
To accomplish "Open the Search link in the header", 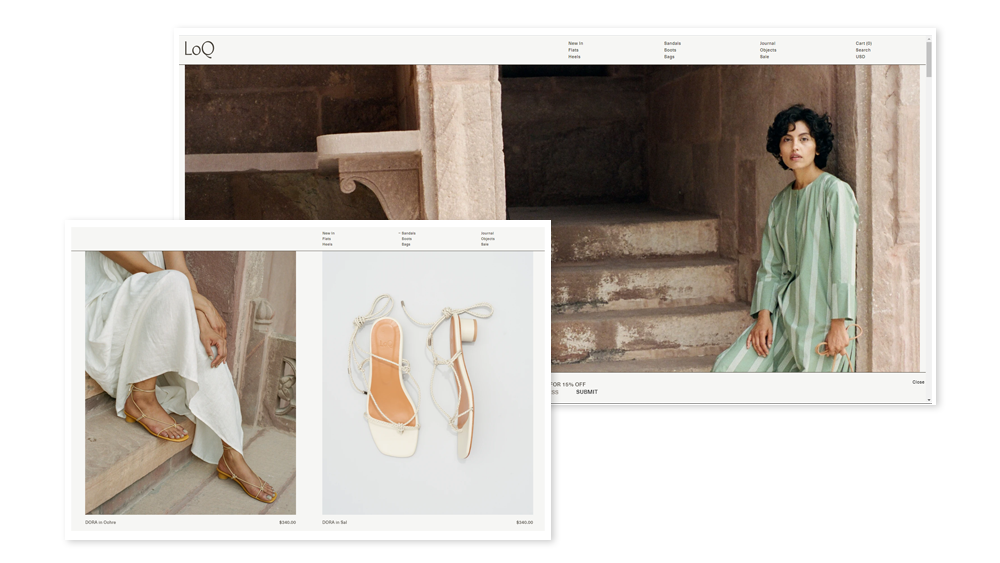I will 862,50.
